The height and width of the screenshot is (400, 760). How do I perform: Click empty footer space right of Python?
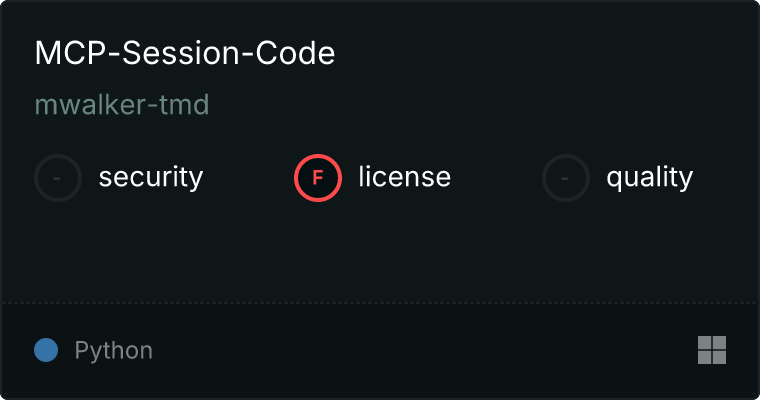pos(420,351)
